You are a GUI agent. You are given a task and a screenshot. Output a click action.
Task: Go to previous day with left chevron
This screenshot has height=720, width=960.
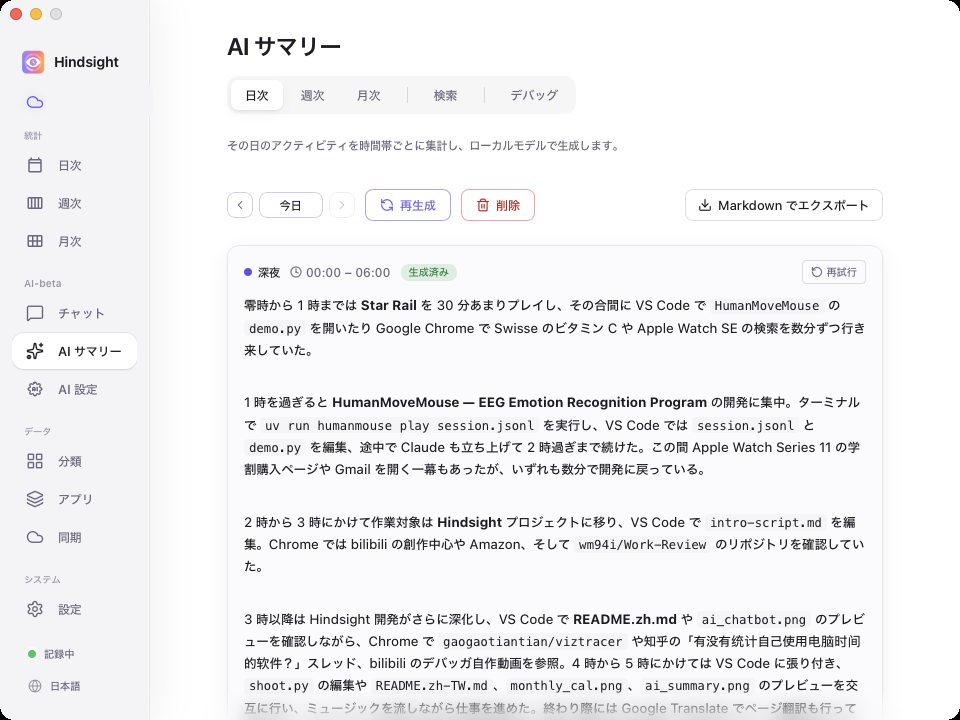click(x=240, y=205)
